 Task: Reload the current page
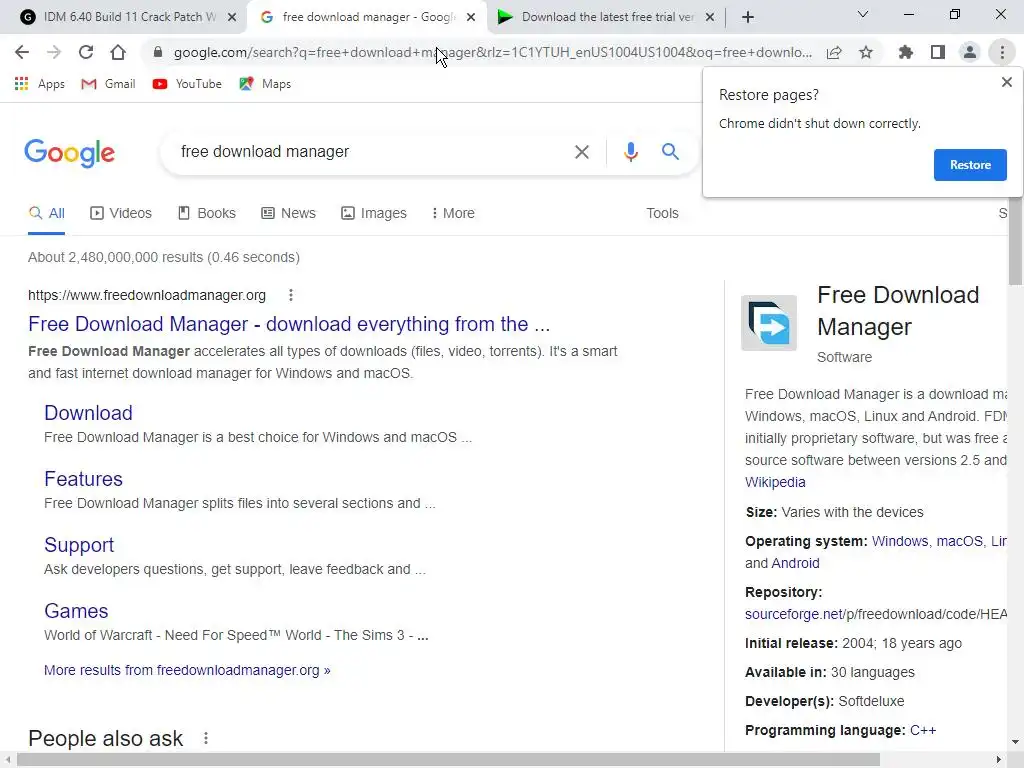pyautogui.click(x=86, y=52)
